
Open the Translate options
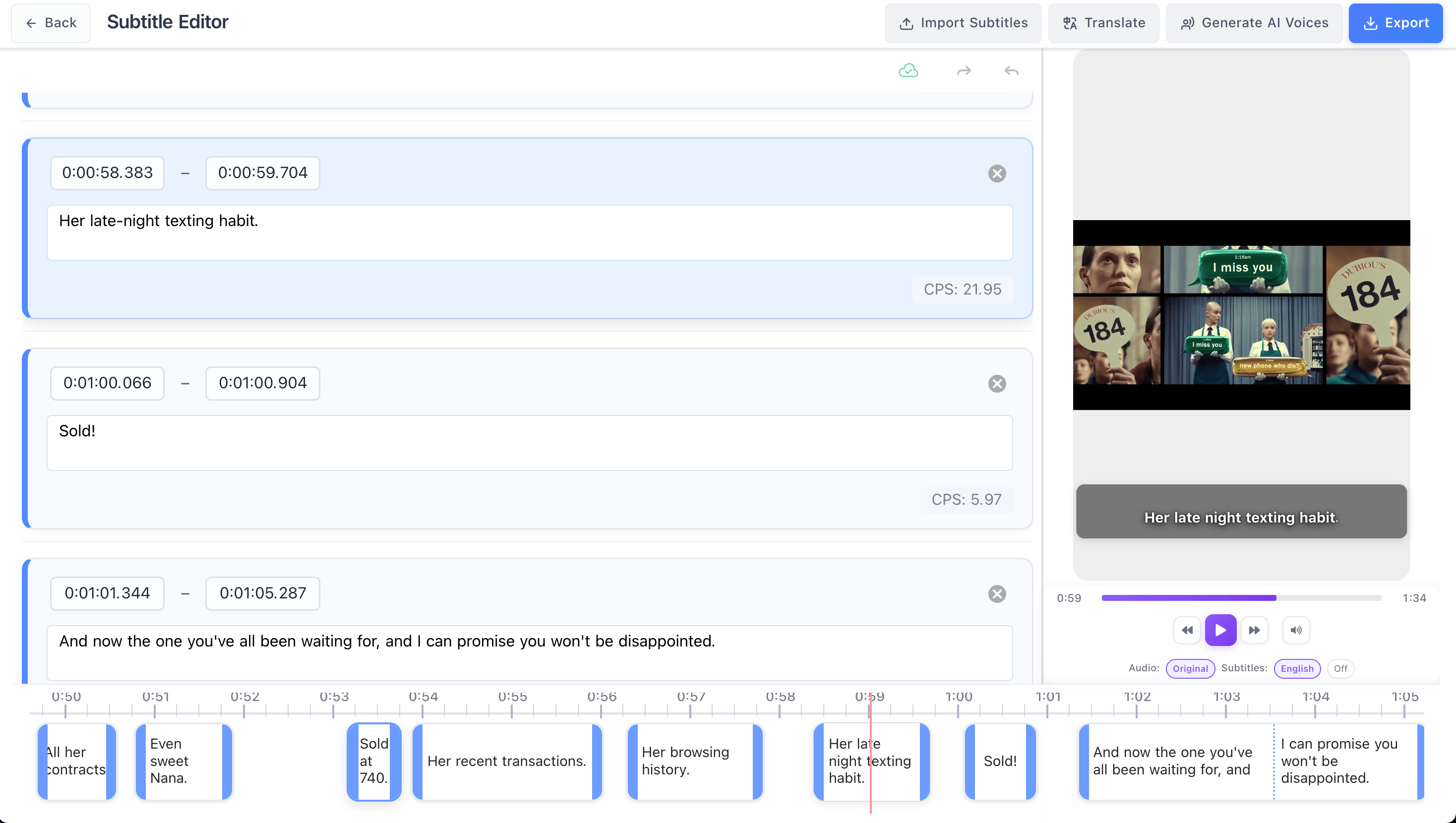point(1103,23)
